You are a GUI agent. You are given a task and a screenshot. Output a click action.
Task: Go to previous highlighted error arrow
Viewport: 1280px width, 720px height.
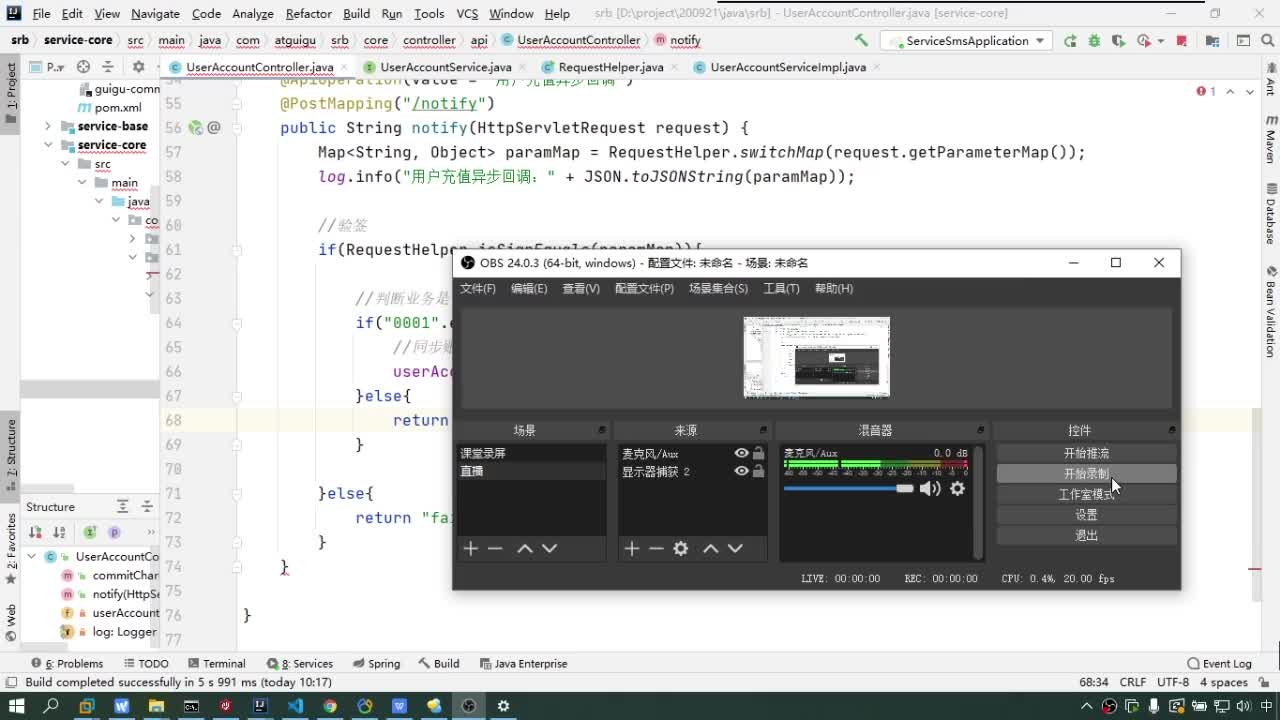[x=1231, y=91]
